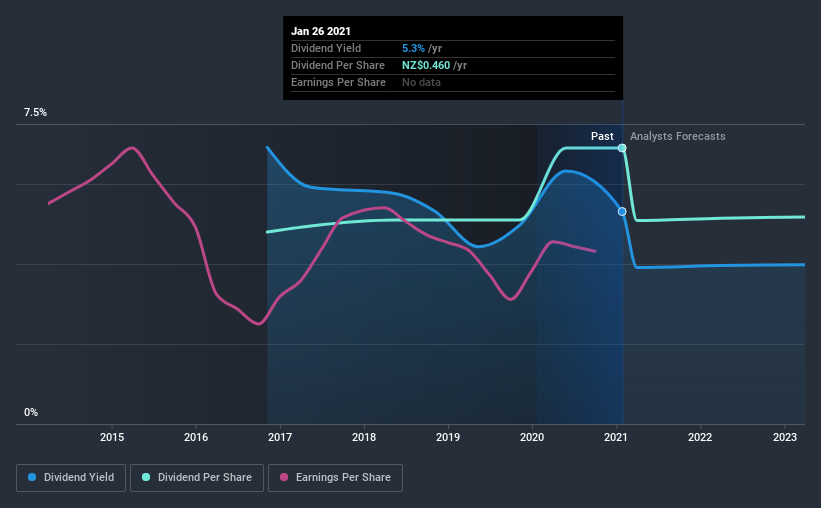Click the tooltip 'Dividend Per Share' row label
821x508 pixels.
(338, 65)
